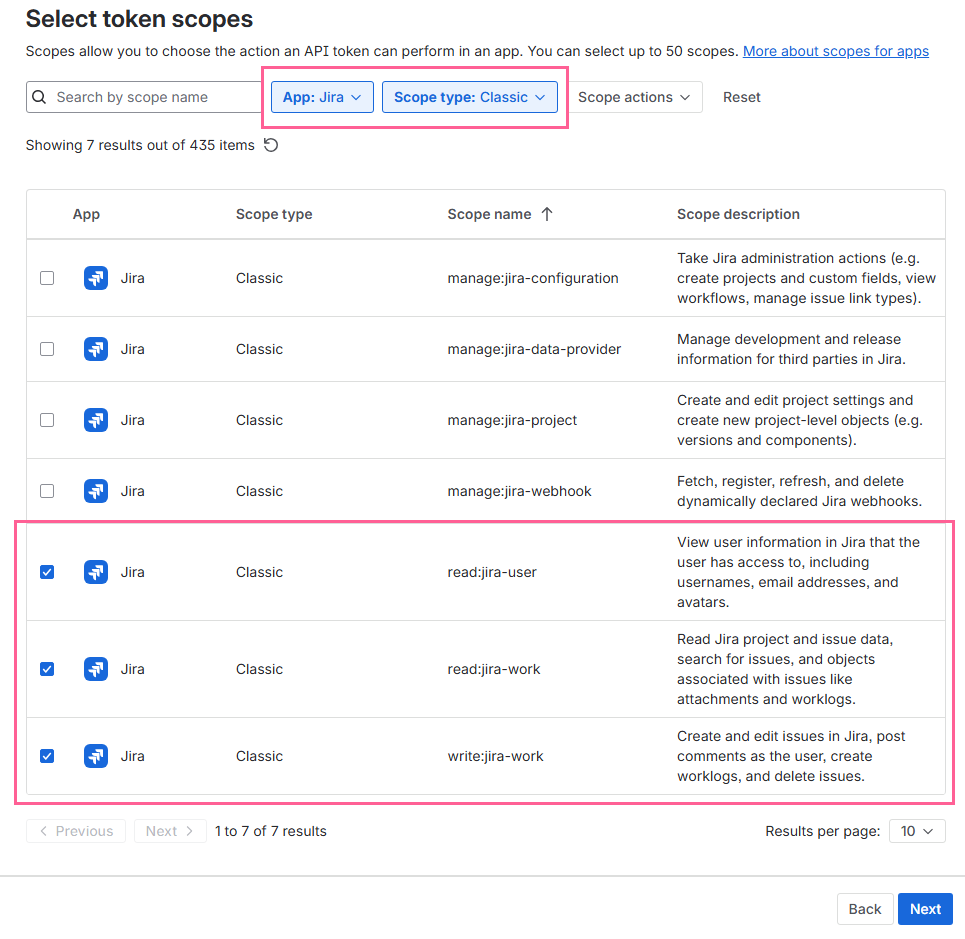This screenshot has width=965, height=939.
Task: Expand the Scope type: Classic dropdown
Action: point(469,97)
